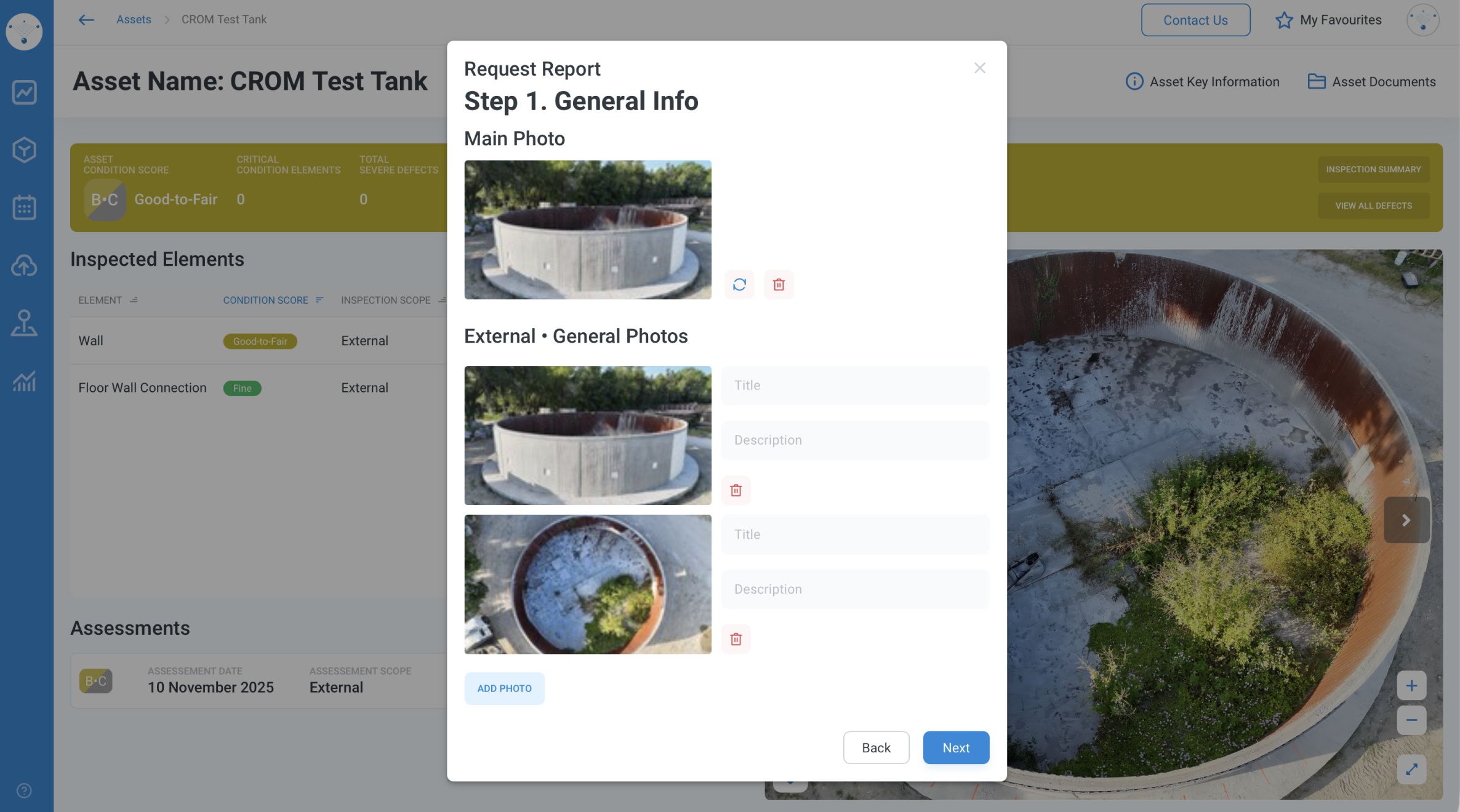The image size is (1460, 812).
Task: Expand the image viewer to fullscreen
Action: coord(1411,769)
